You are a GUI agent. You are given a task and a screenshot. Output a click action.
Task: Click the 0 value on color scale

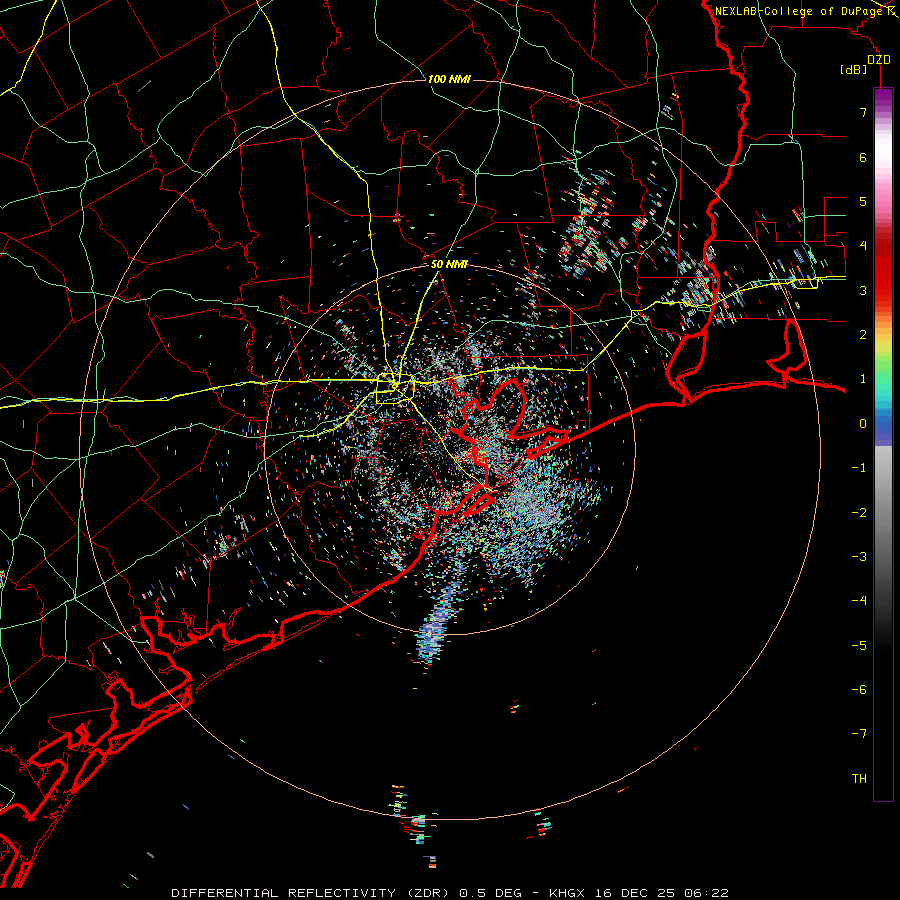pyautogui.click(x=863, y=424)
